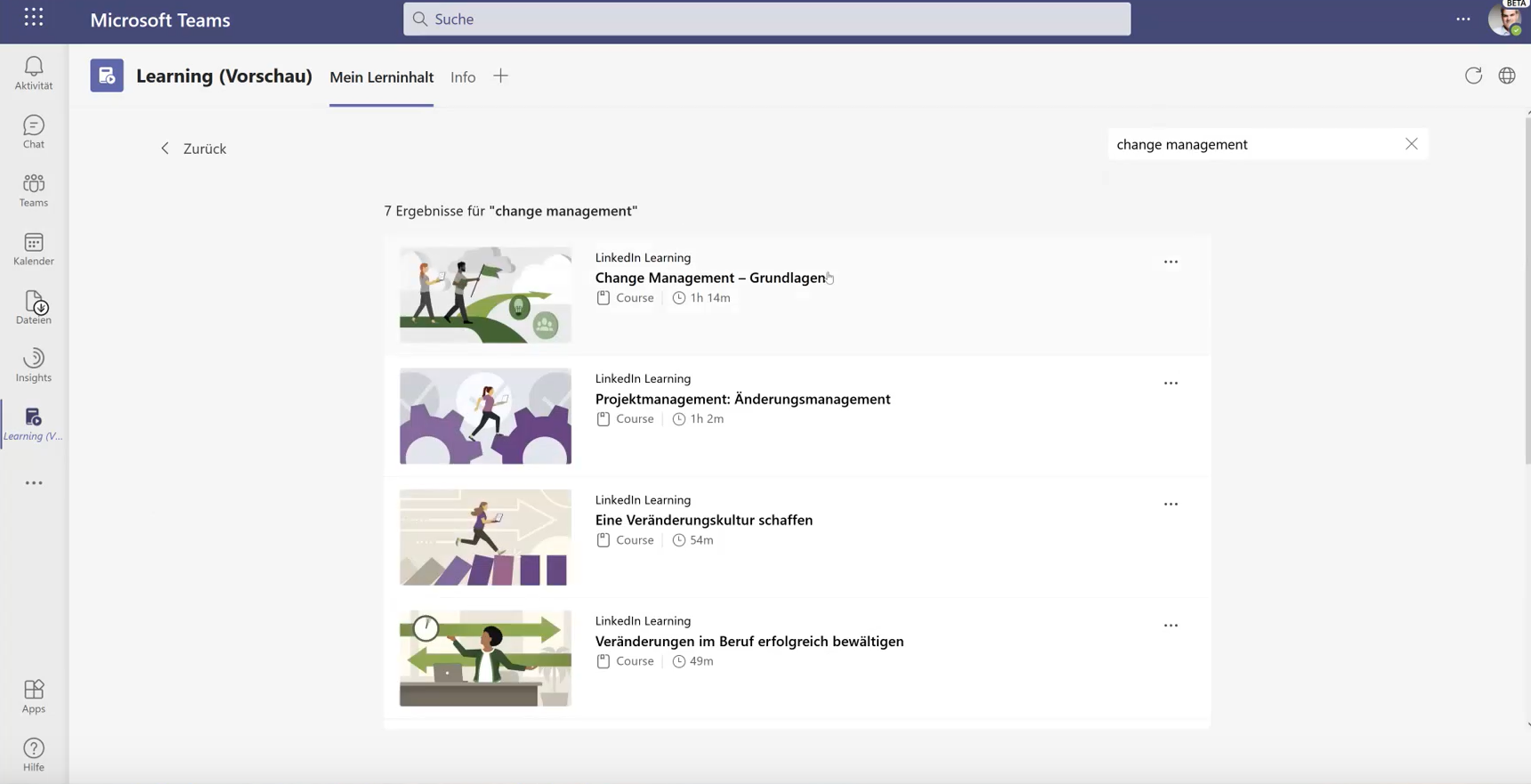Select Learning (V...) app in sidebar
1531x784 pixels.
(34, 424)
